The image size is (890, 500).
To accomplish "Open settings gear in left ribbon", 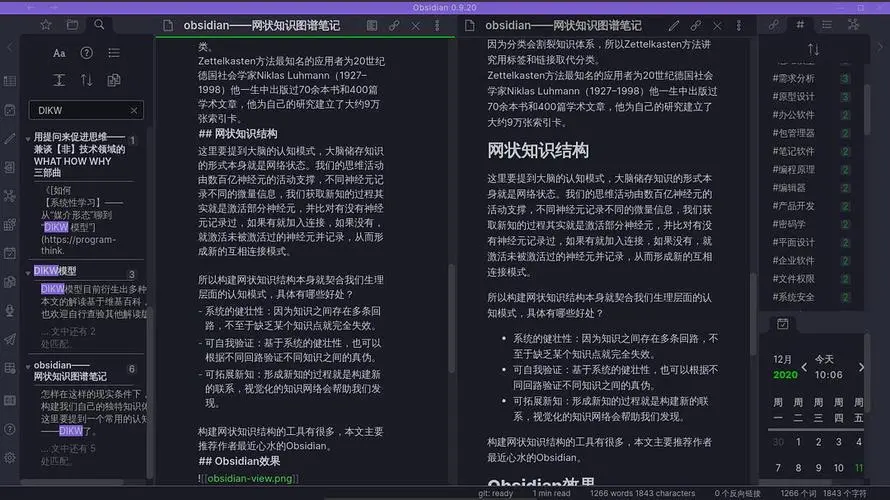I will [x=10, y=457].
